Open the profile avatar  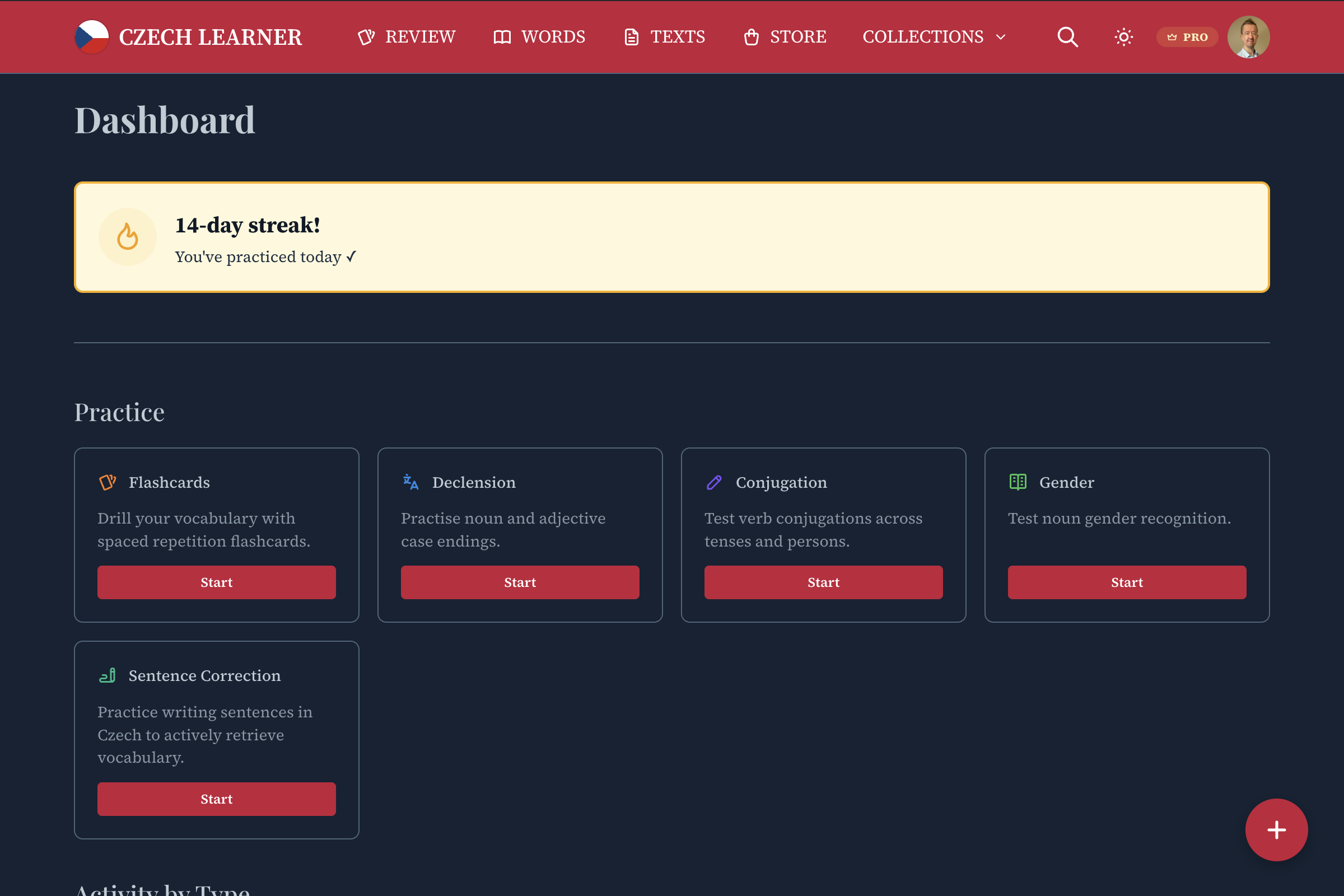click(1249, 36)
